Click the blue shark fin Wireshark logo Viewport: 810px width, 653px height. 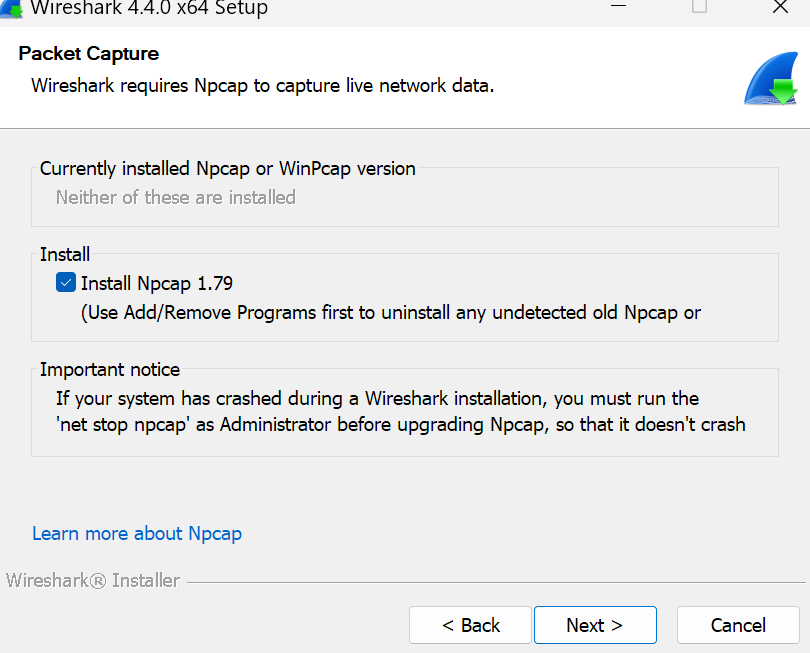coord(770,80)
